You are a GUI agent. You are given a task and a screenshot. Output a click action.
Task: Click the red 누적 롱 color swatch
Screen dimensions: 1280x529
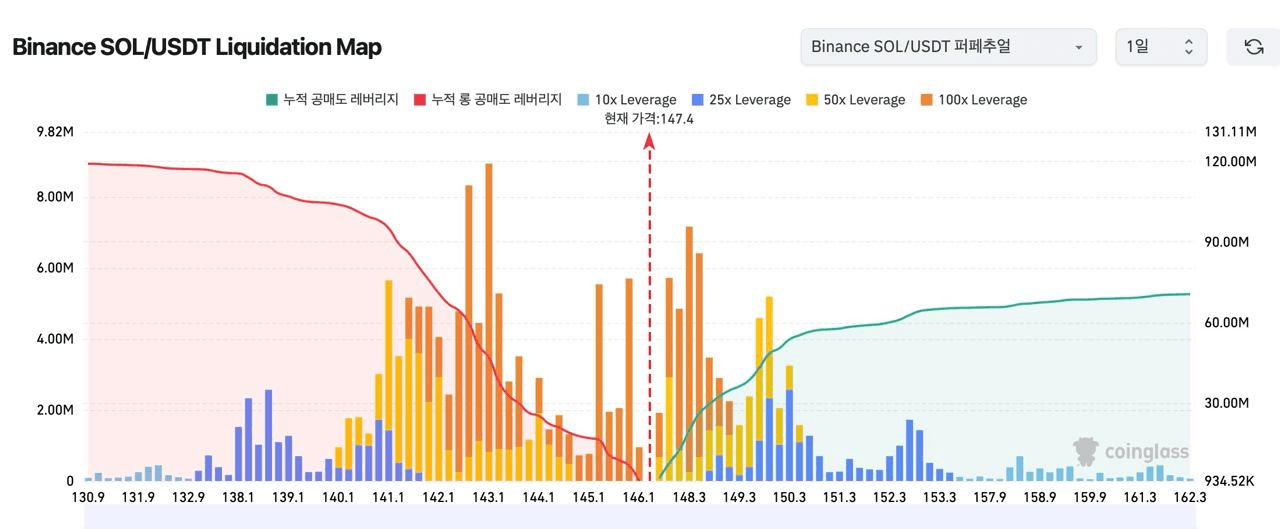click(420, 100)
